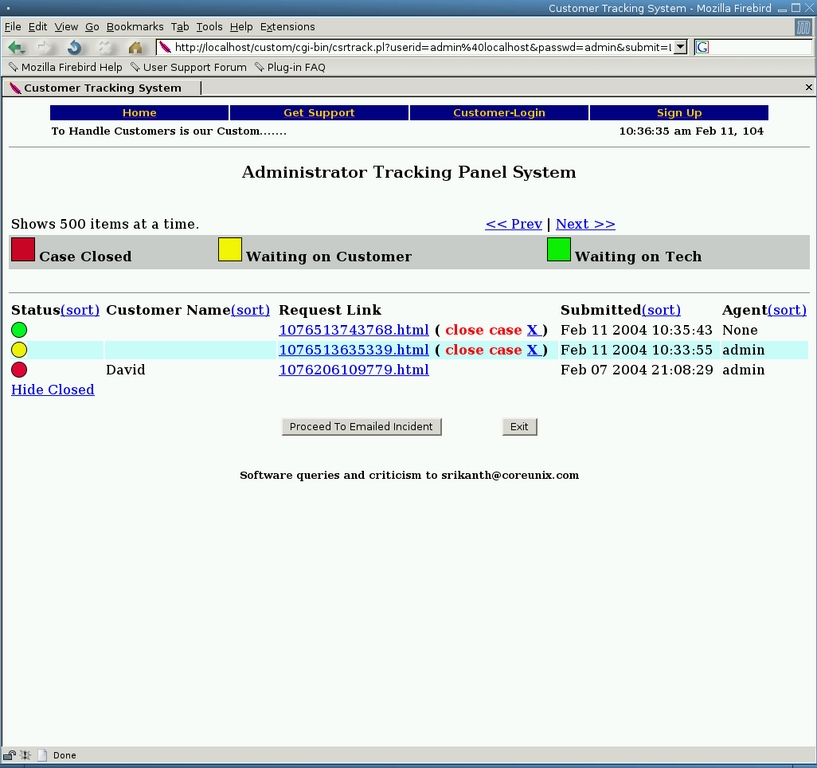Open the Bookmarks menu

click(134, 27)
